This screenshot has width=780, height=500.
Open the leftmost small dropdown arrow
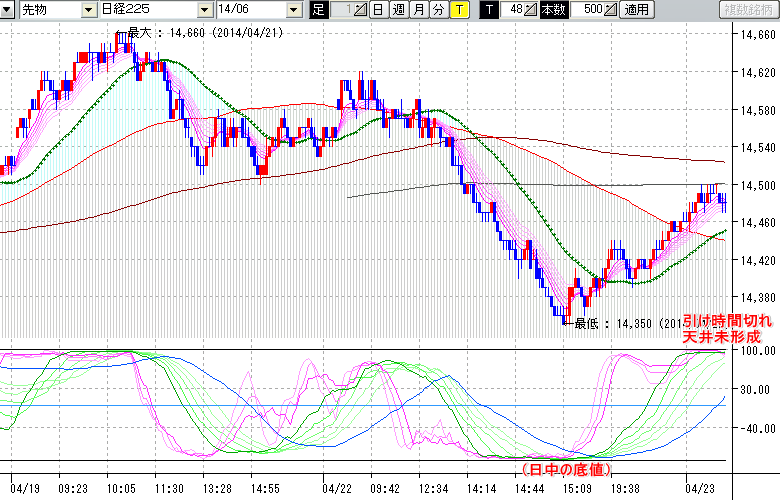point(8,10)
